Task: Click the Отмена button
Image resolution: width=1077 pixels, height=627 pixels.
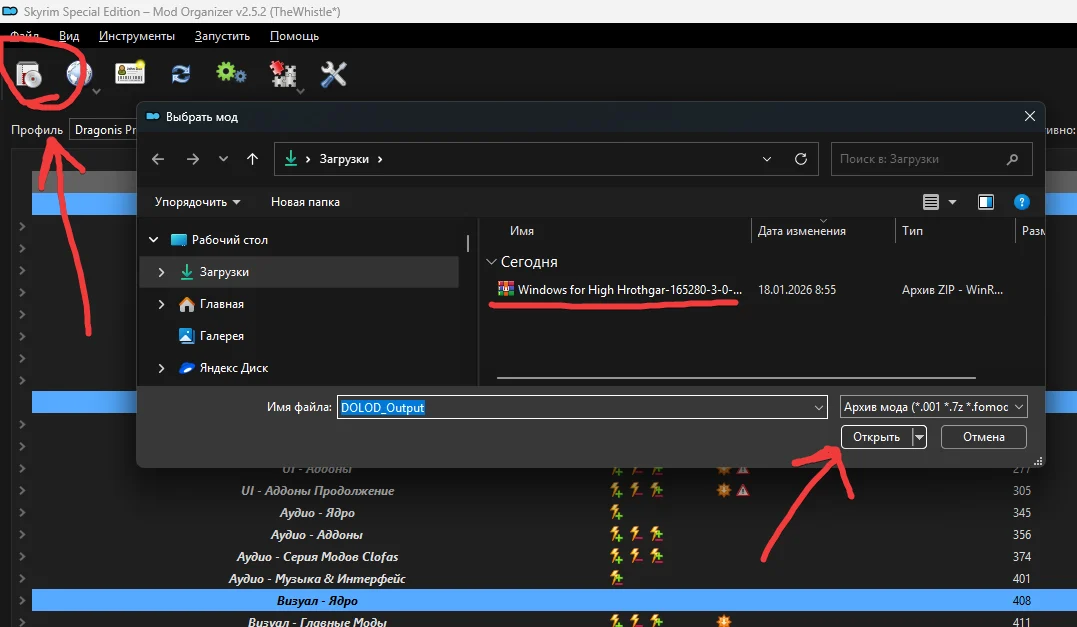Action: coord(984,437)
